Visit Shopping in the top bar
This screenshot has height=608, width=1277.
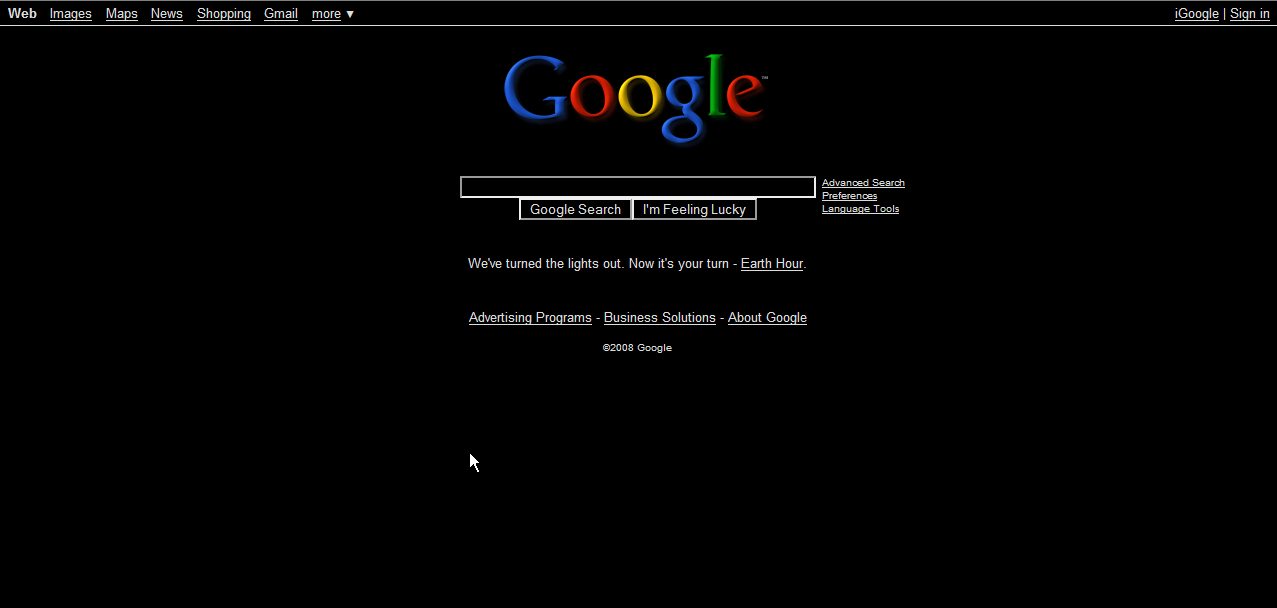point(224,14)
